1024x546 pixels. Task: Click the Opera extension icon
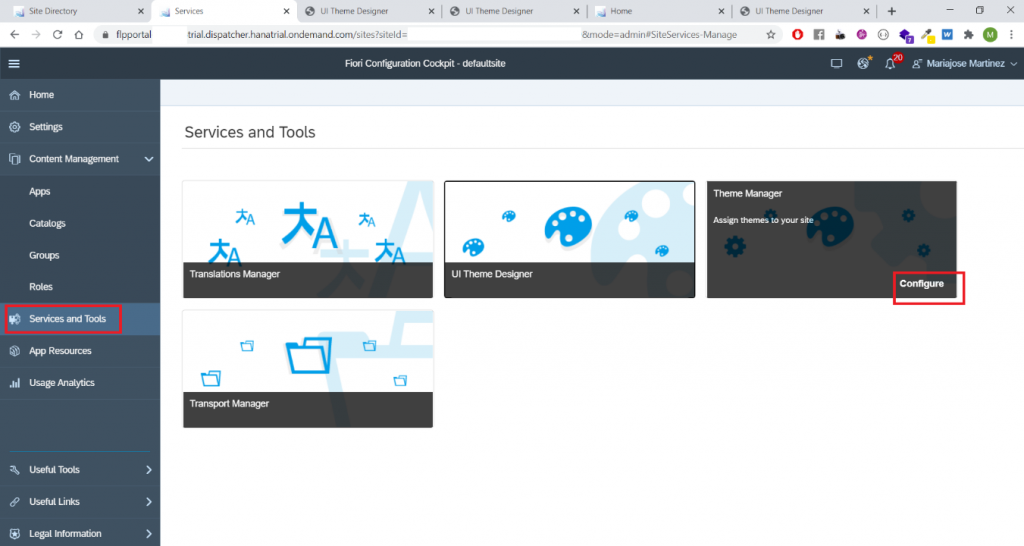pos(797,35)
